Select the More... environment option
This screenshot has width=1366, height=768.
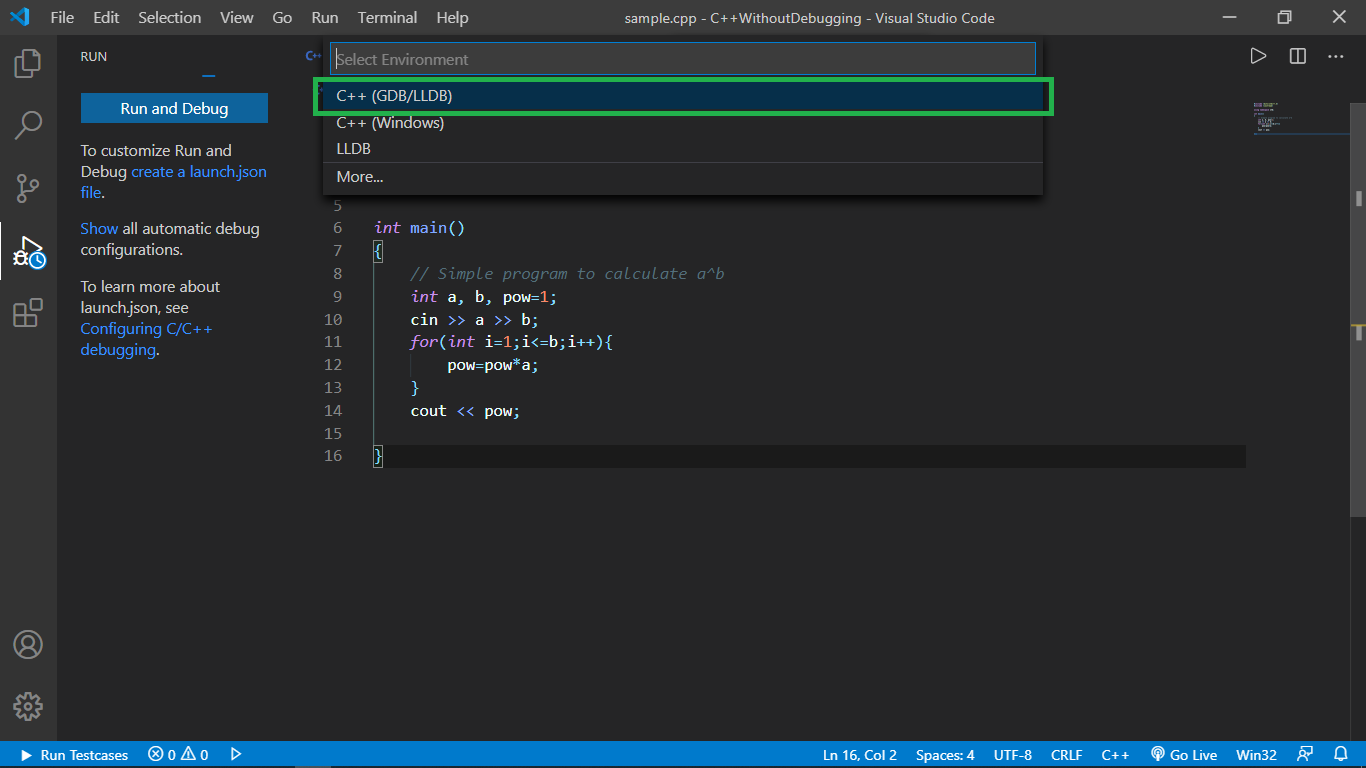(683, 177)
